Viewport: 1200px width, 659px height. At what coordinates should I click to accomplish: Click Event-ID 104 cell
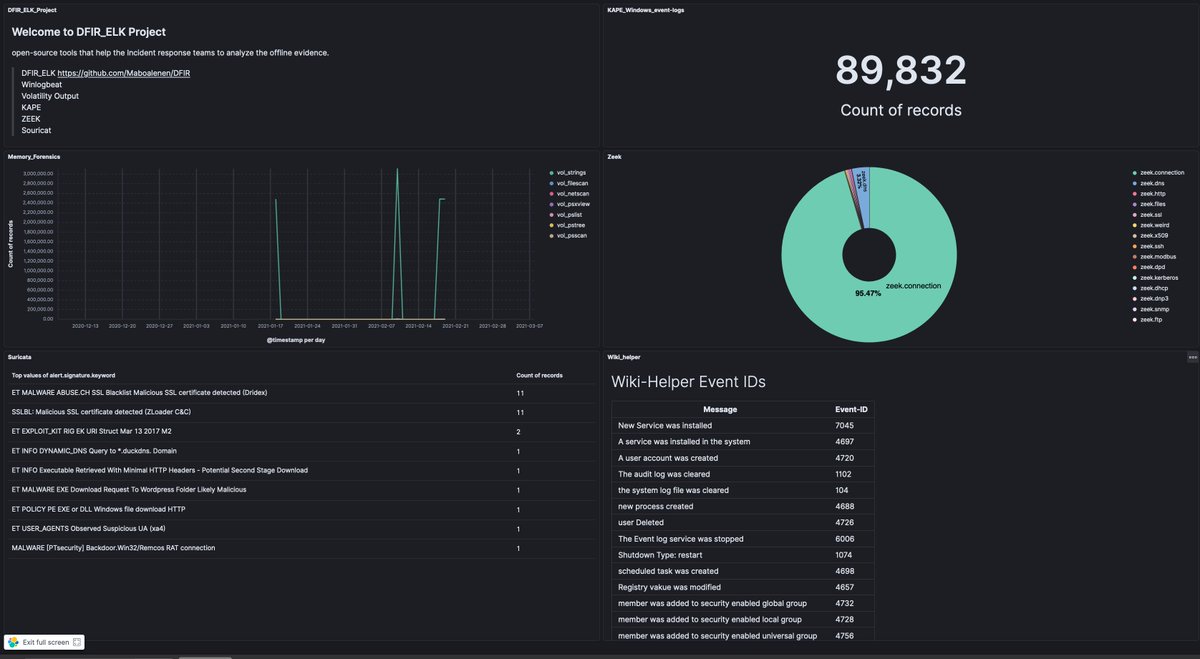tap(841, 490)
